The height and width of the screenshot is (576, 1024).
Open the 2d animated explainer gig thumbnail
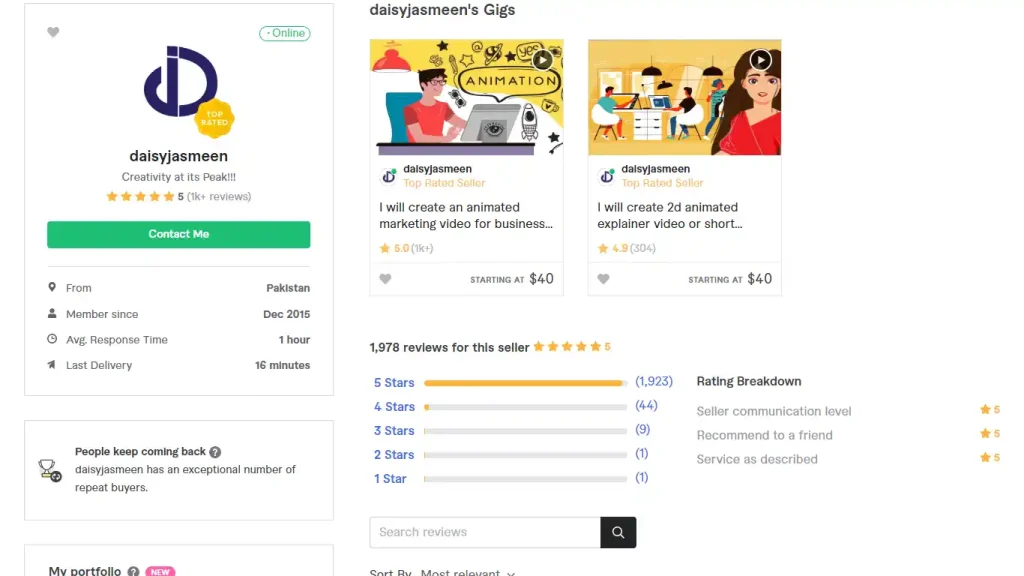coord(684,97)
